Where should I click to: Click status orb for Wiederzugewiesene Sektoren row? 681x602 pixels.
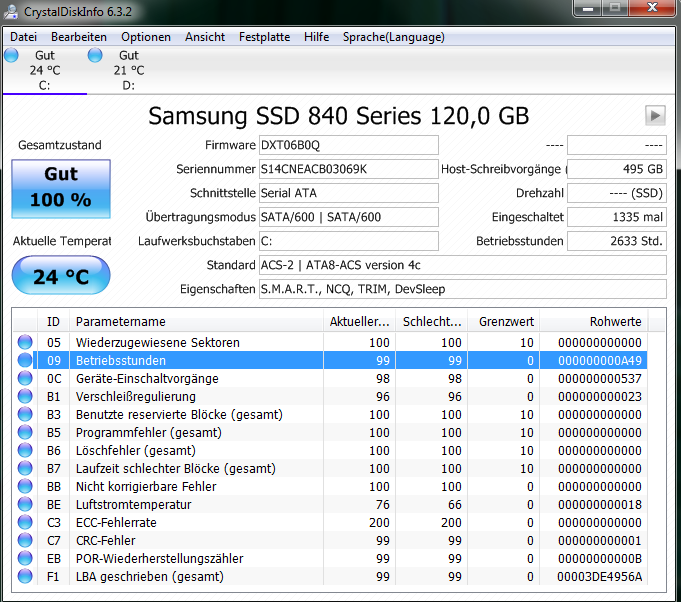tap(25, 342)
